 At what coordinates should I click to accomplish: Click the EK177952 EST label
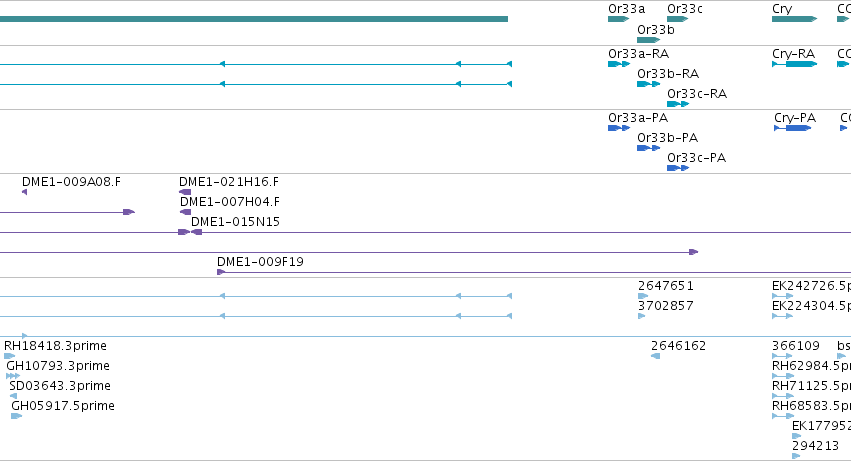coord(821,426)
